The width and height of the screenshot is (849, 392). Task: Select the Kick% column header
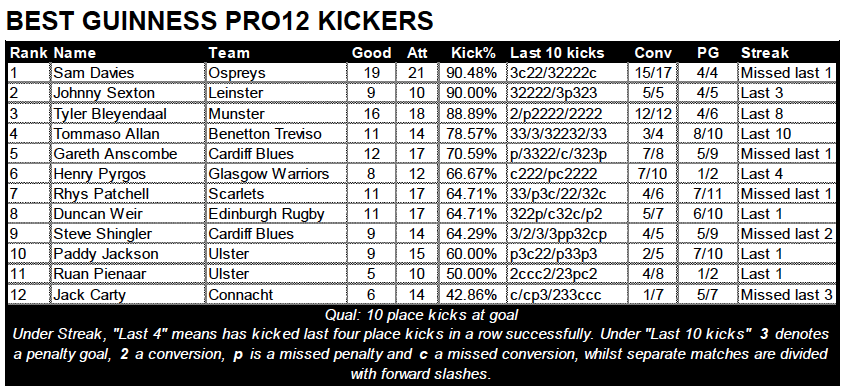(x=473, y=53)
